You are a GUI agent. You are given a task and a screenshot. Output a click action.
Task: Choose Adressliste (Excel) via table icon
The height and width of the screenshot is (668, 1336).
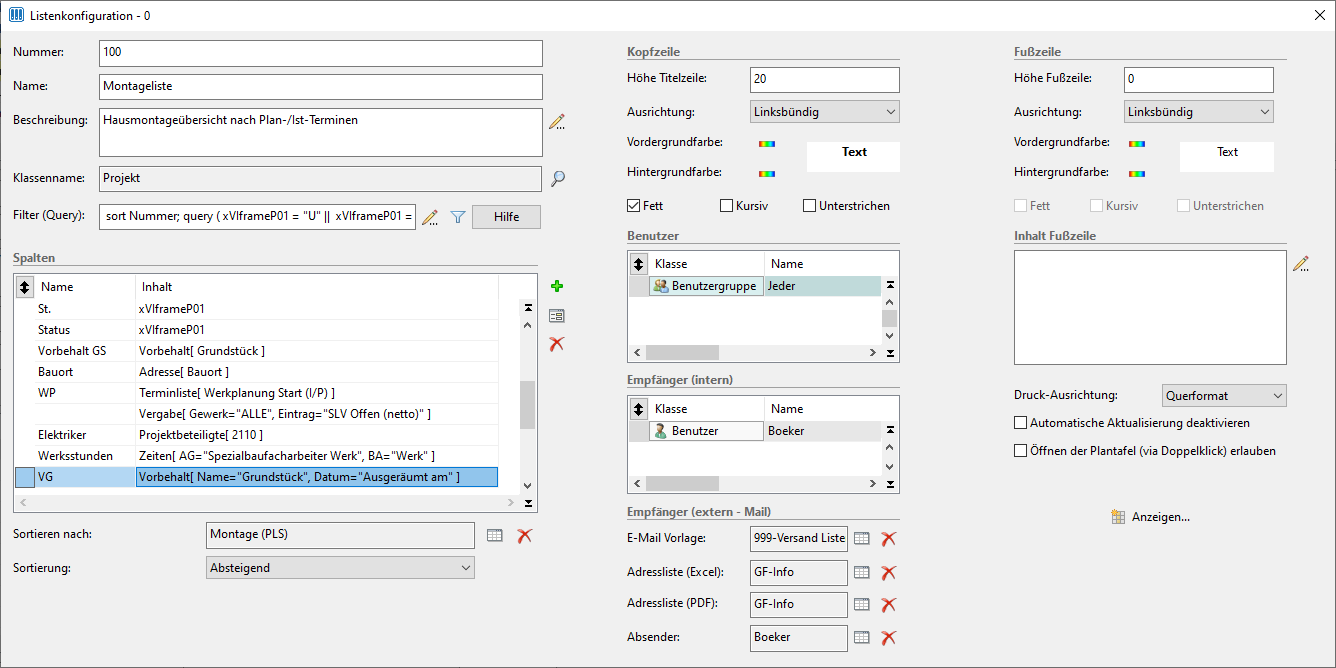[861, 573]
